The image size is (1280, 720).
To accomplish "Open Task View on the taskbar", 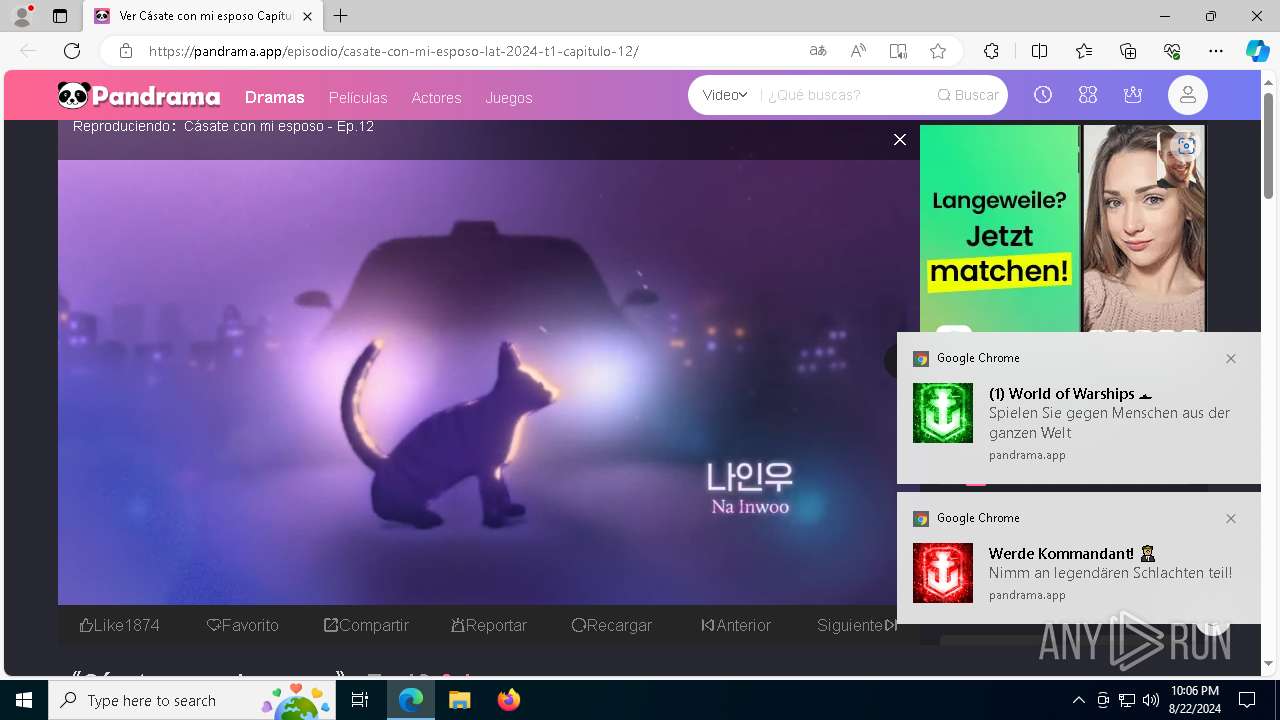I will [x=360, y=700].
